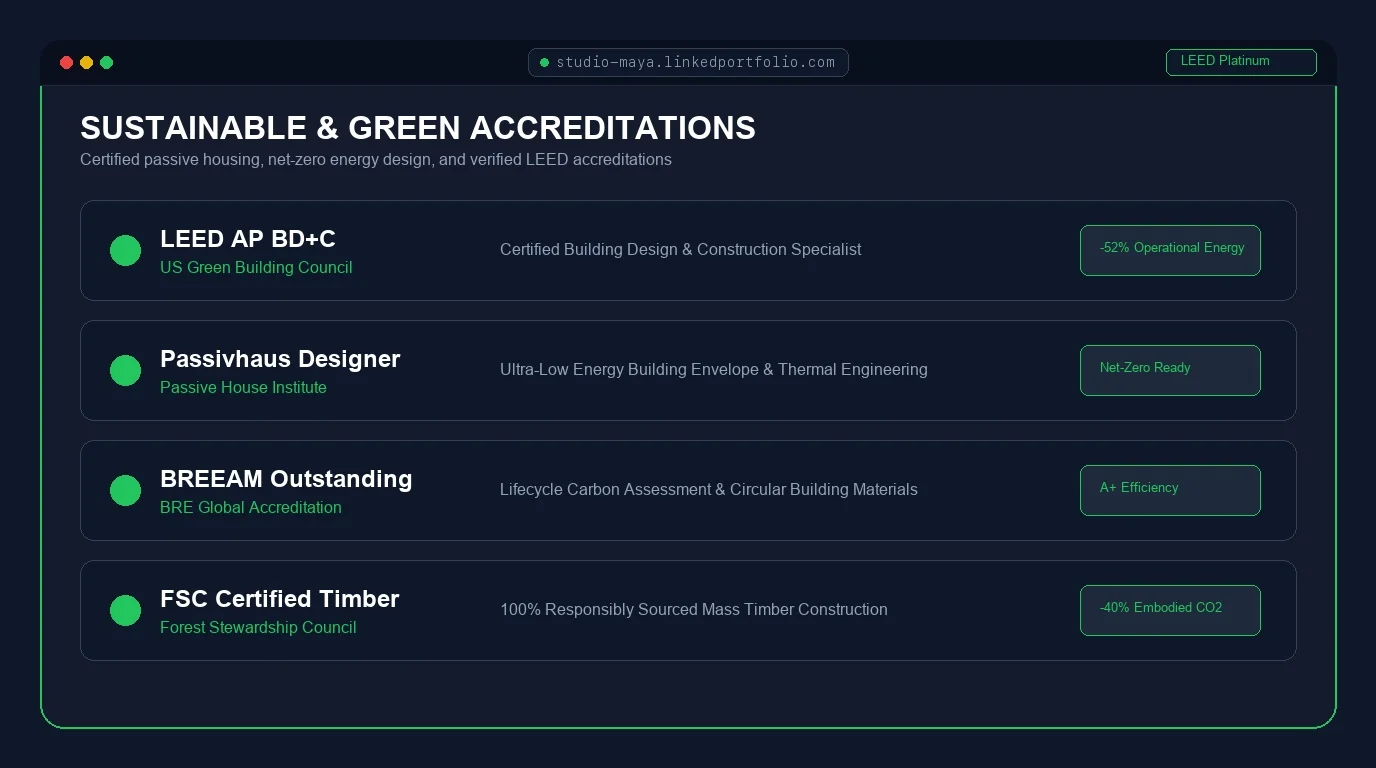This screenshot has height=768, width=1376.
Task: Click the green dot beside BREEAM Outstanding
Action: 125,490
